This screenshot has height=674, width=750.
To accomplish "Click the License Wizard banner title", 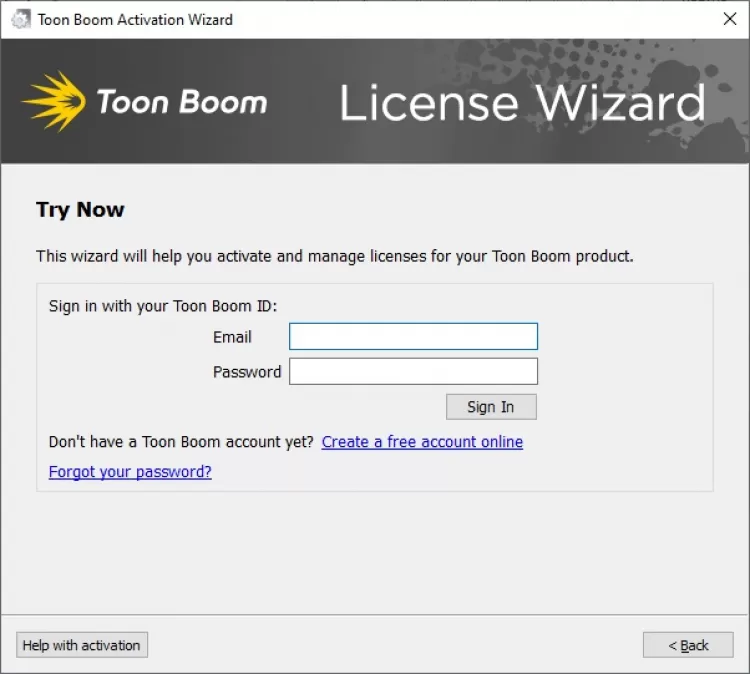I will pyautogui.click(x=522, y=103).
